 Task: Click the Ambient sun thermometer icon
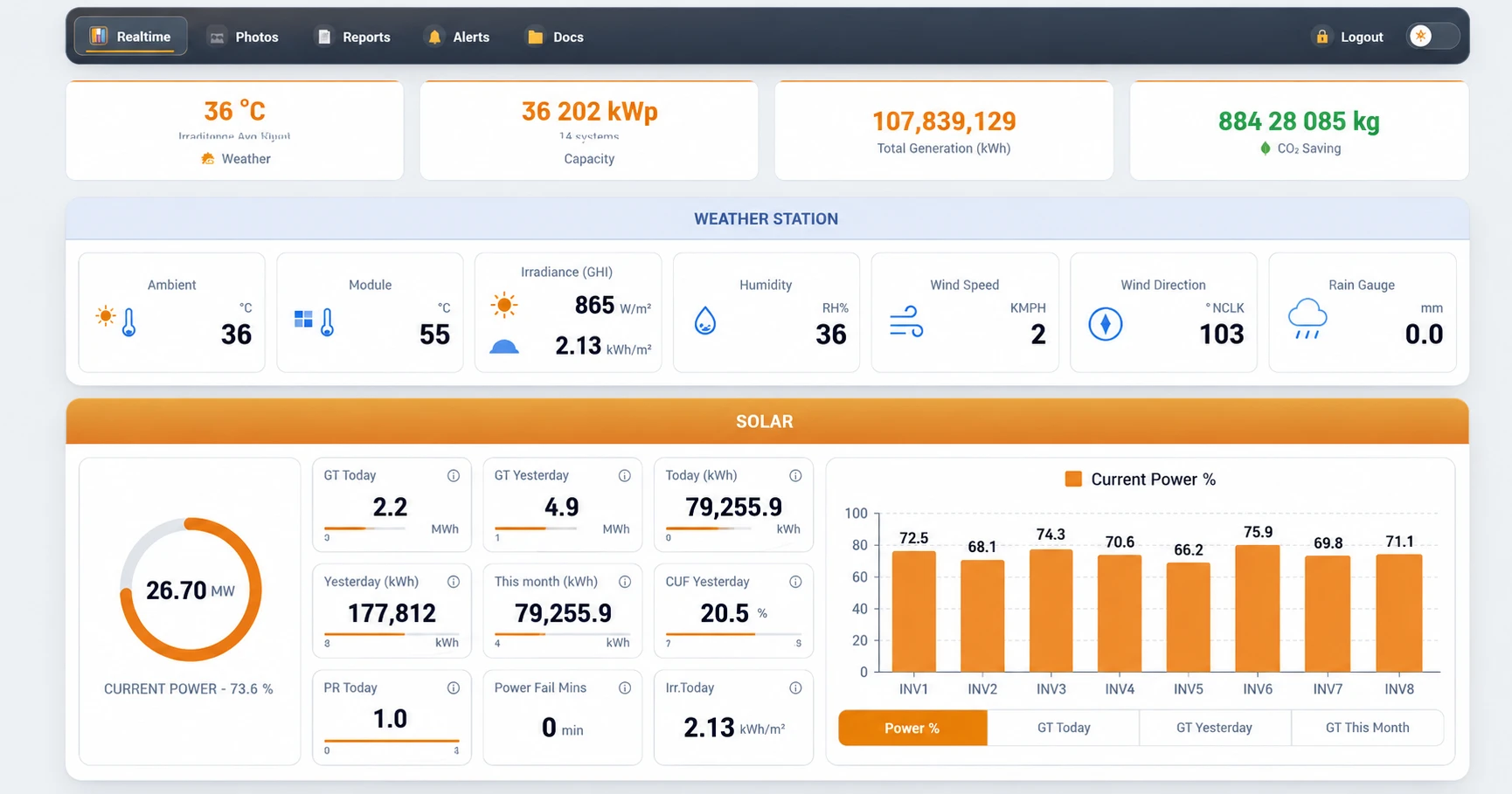117,321
